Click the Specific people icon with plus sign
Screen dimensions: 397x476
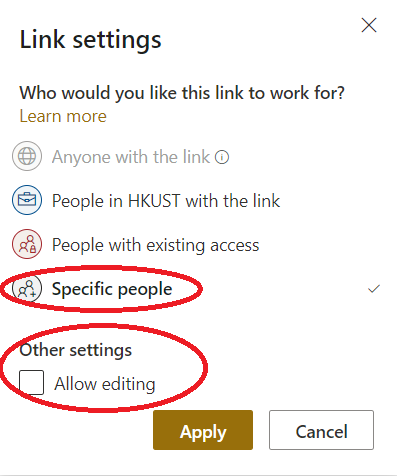pos(27,288)
